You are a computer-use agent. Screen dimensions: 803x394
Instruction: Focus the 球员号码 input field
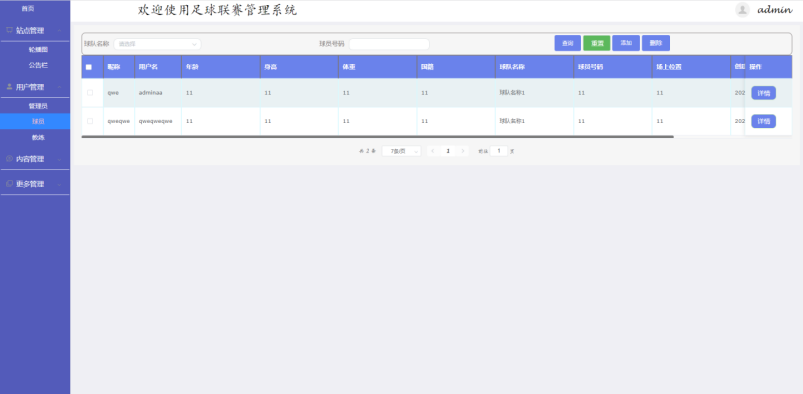(x=389, y=44)
